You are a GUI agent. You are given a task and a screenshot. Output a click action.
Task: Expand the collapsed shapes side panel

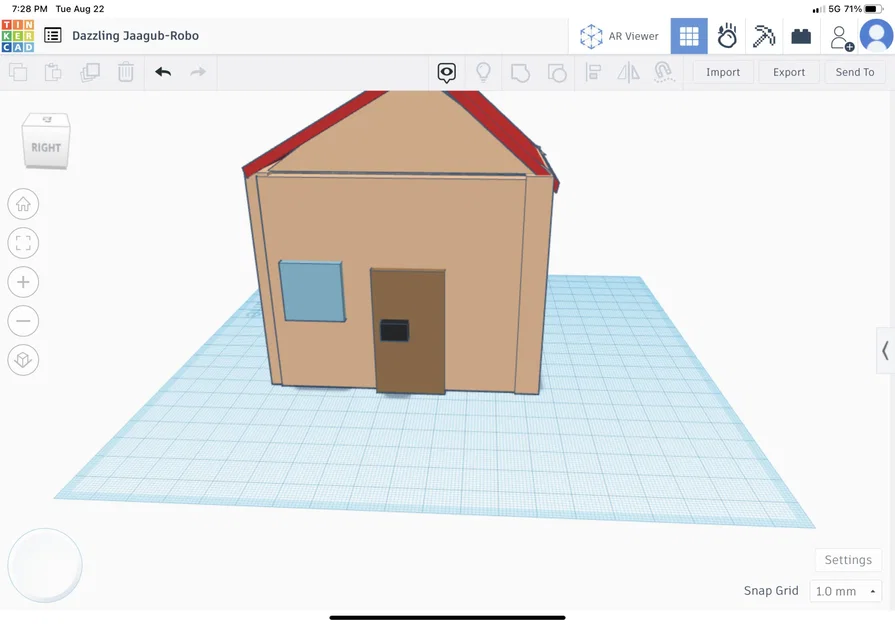(885, 350)
